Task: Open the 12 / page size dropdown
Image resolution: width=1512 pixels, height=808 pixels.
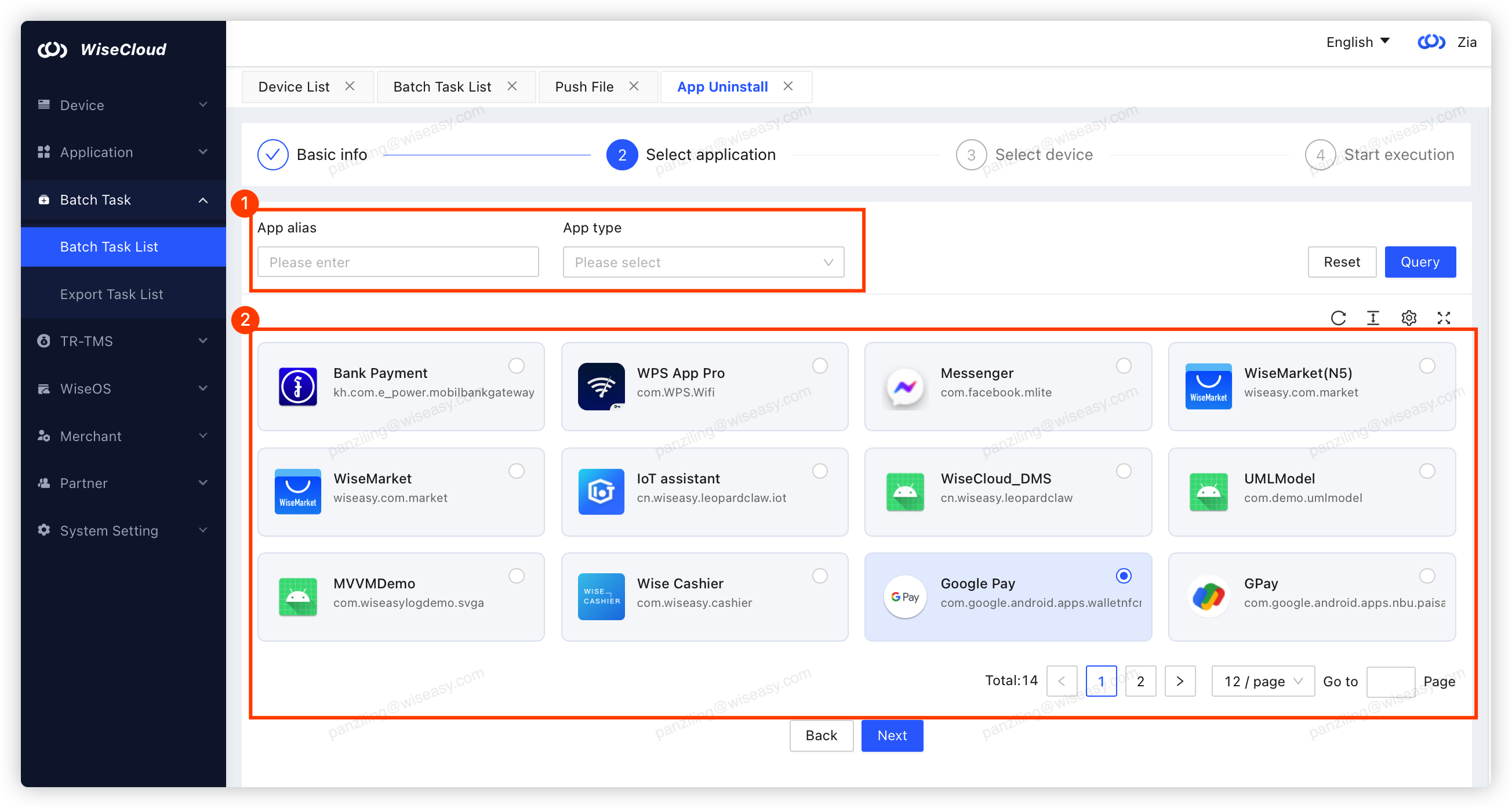Action: pyautogui.click(x=1263, y=681)
